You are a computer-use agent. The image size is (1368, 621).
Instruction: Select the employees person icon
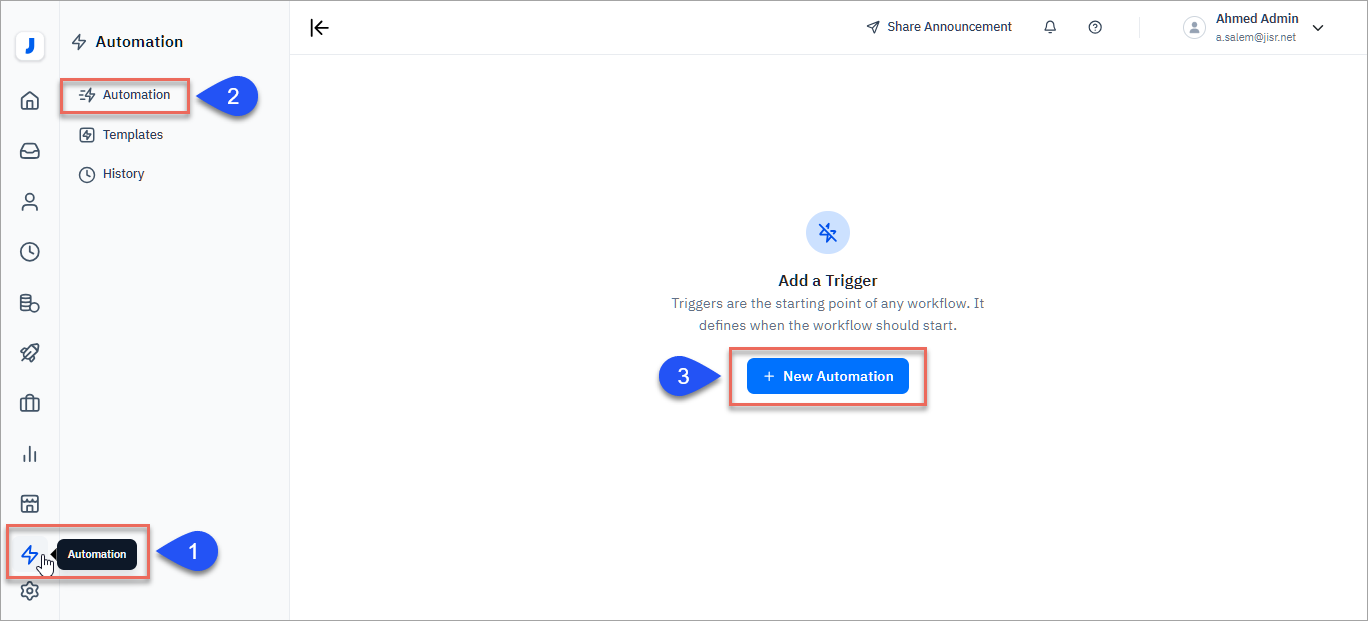point(30,201)
